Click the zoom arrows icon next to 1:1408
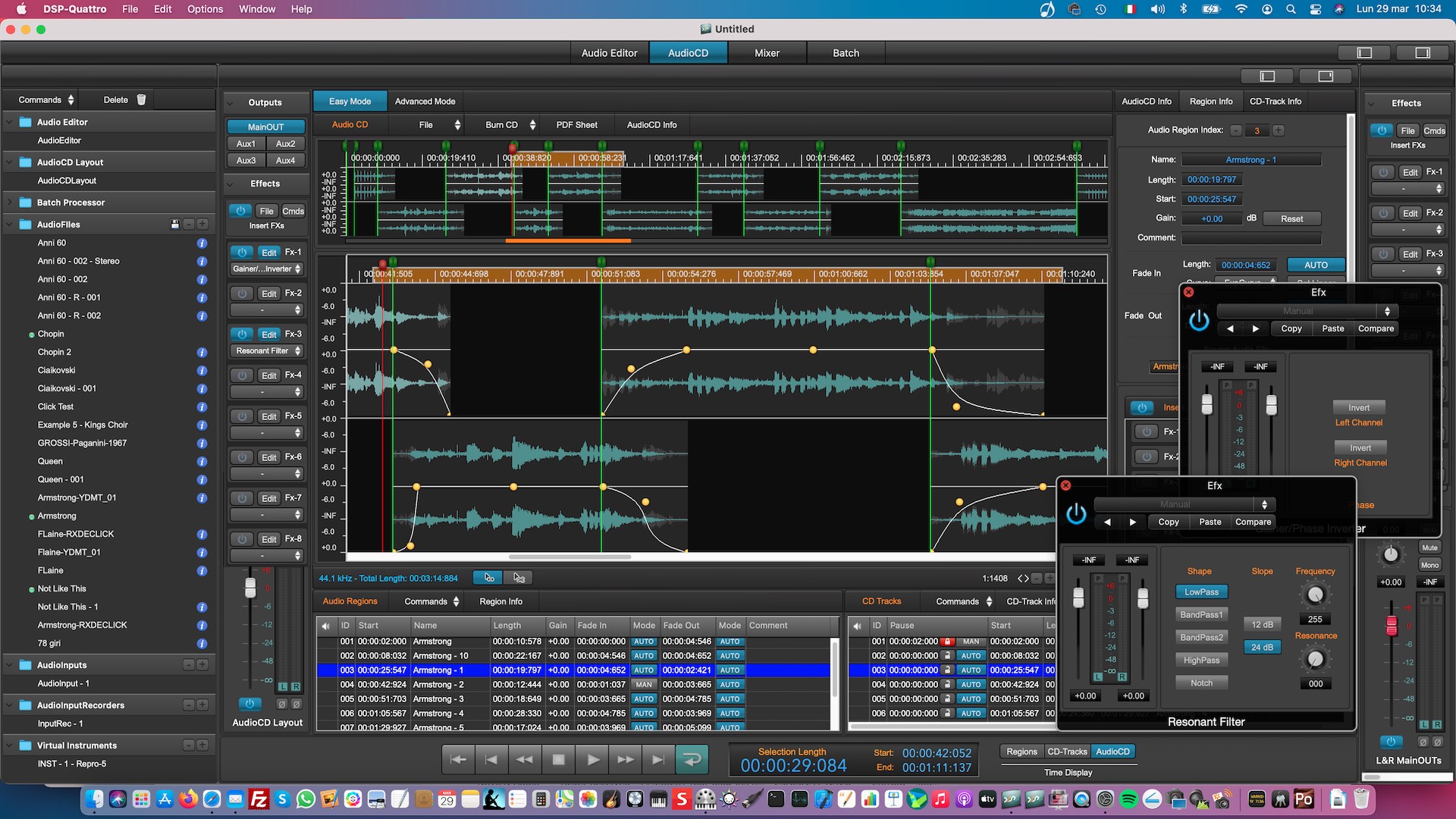 [x=1023, y=579]
